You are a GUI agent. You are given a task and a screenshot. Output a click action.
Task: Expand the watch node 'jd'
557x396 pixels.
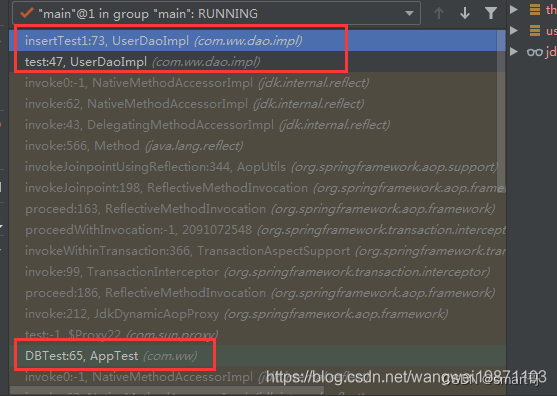pos(514,51)
